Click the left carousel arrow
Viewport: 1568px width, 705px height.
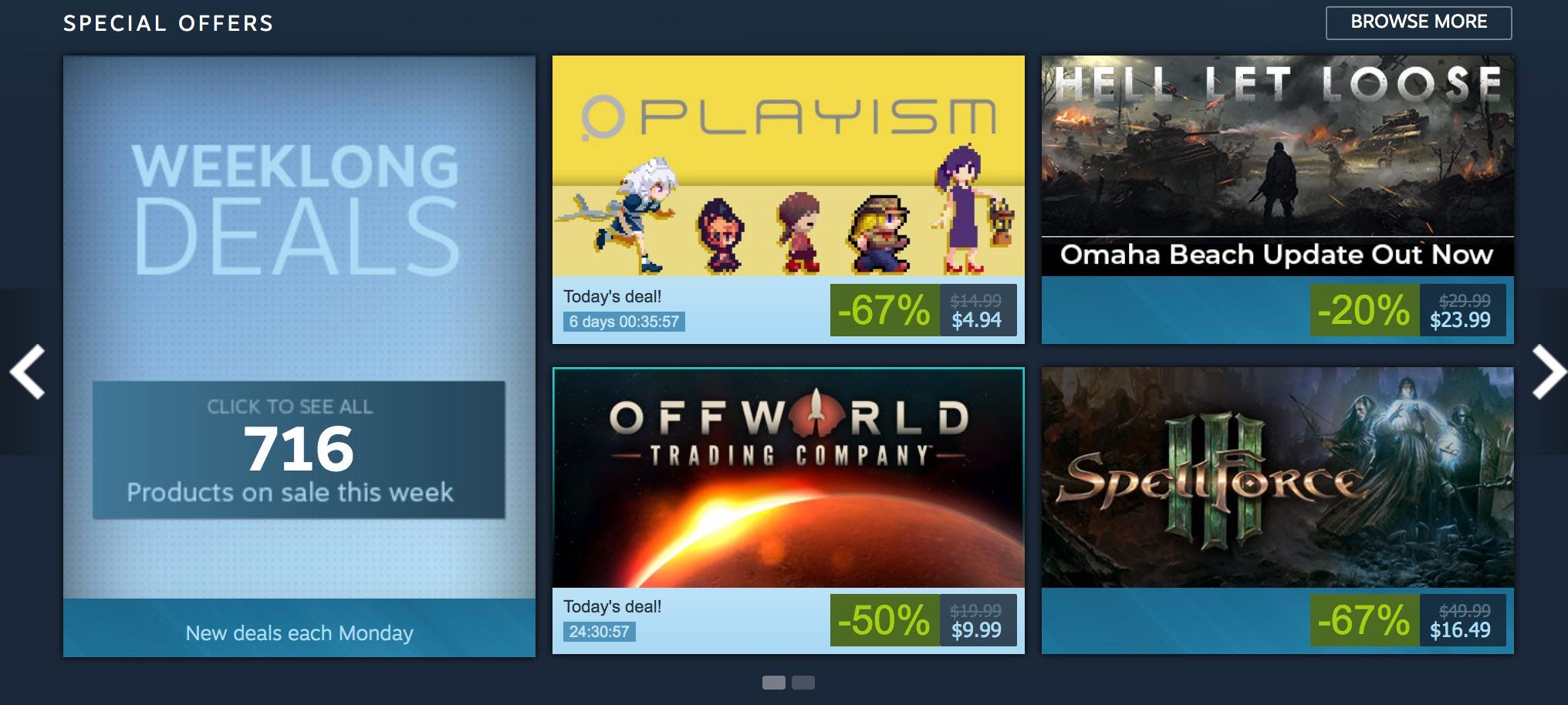pyautogui.click(x=27, y=372)
